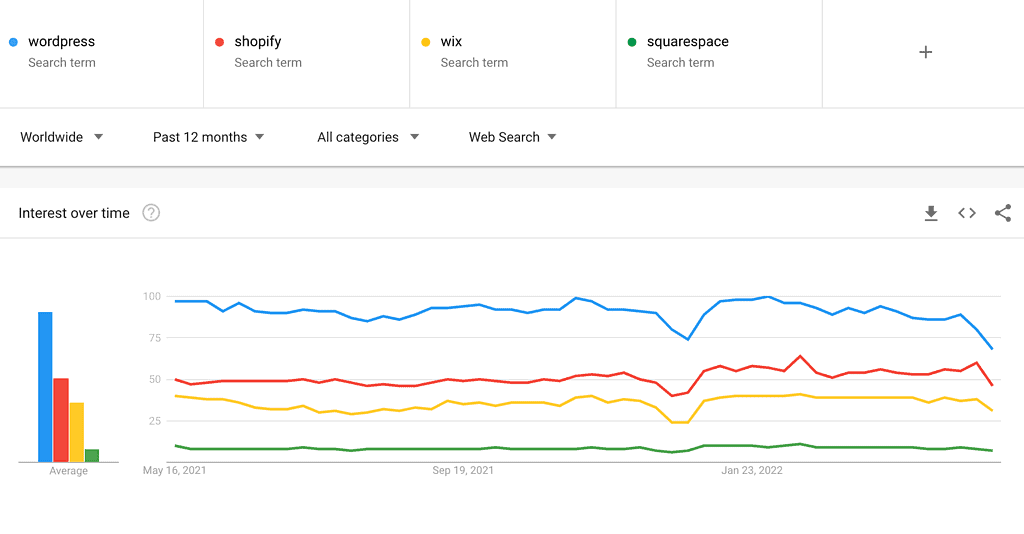The height and width of the screenshot is (534, 1024).
Task: Expand the Past 12 months dropdown
Action: coord(208,137)
